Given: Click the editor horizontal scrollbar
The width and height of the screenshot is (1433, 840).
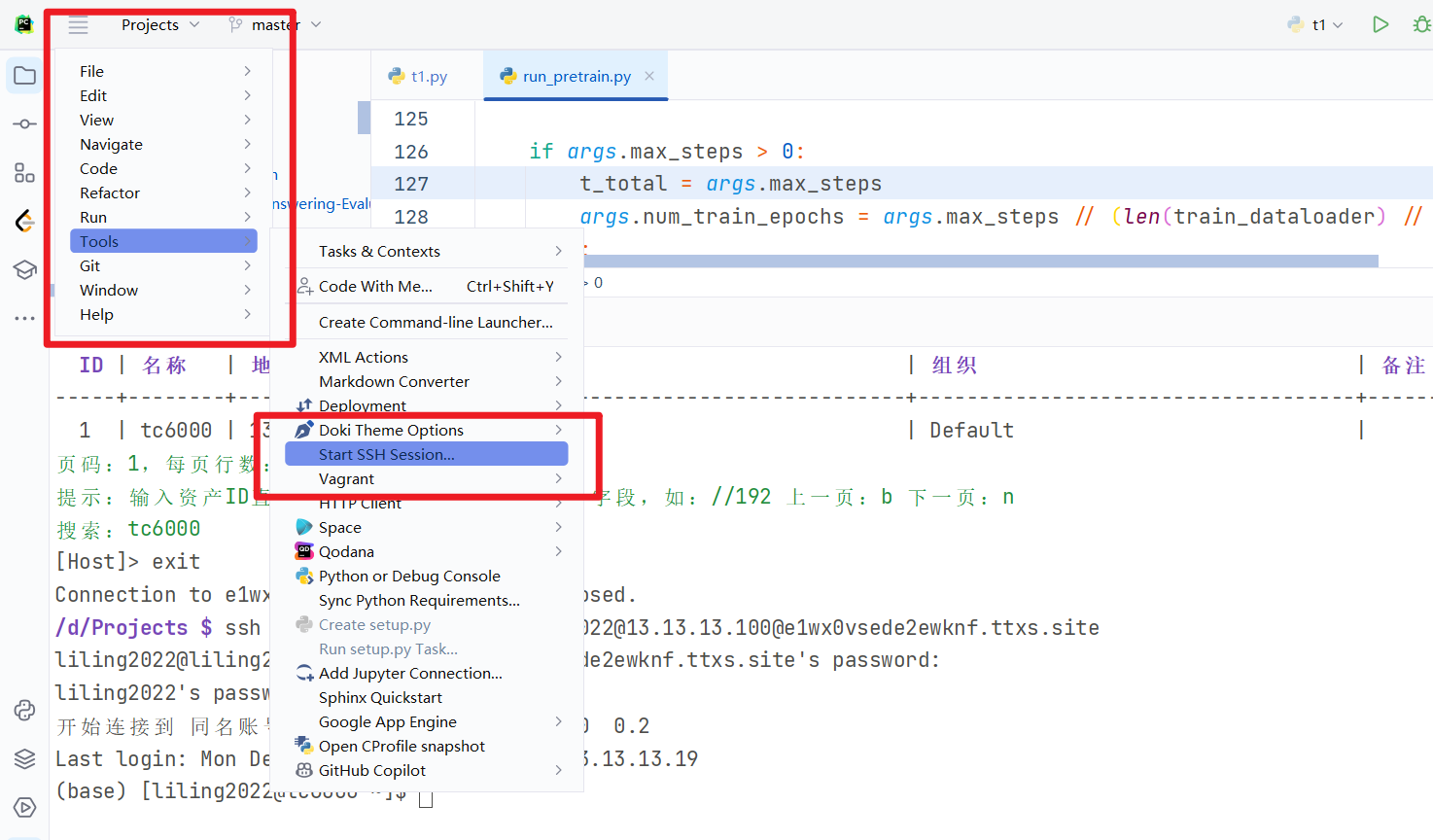Looking at the screenshot, I should [980, 261].
